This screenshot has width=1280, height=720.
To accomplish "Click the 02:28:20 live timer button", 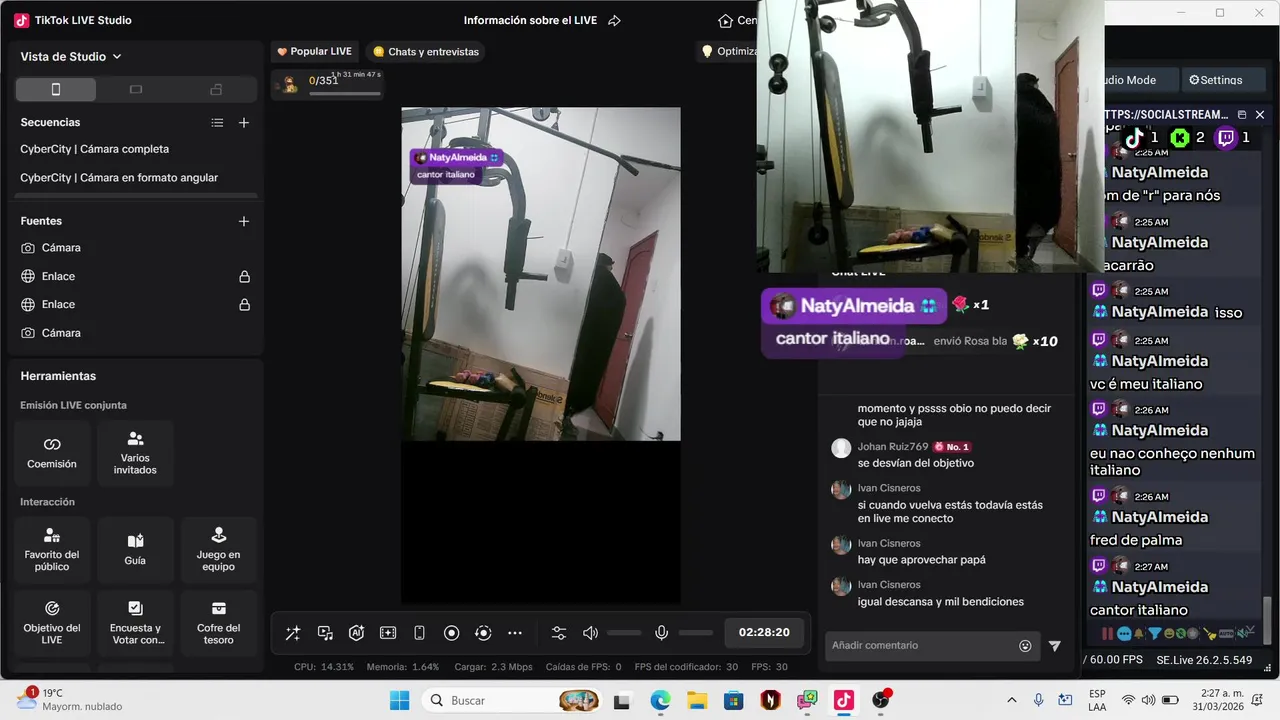I will tap(764, 633).
